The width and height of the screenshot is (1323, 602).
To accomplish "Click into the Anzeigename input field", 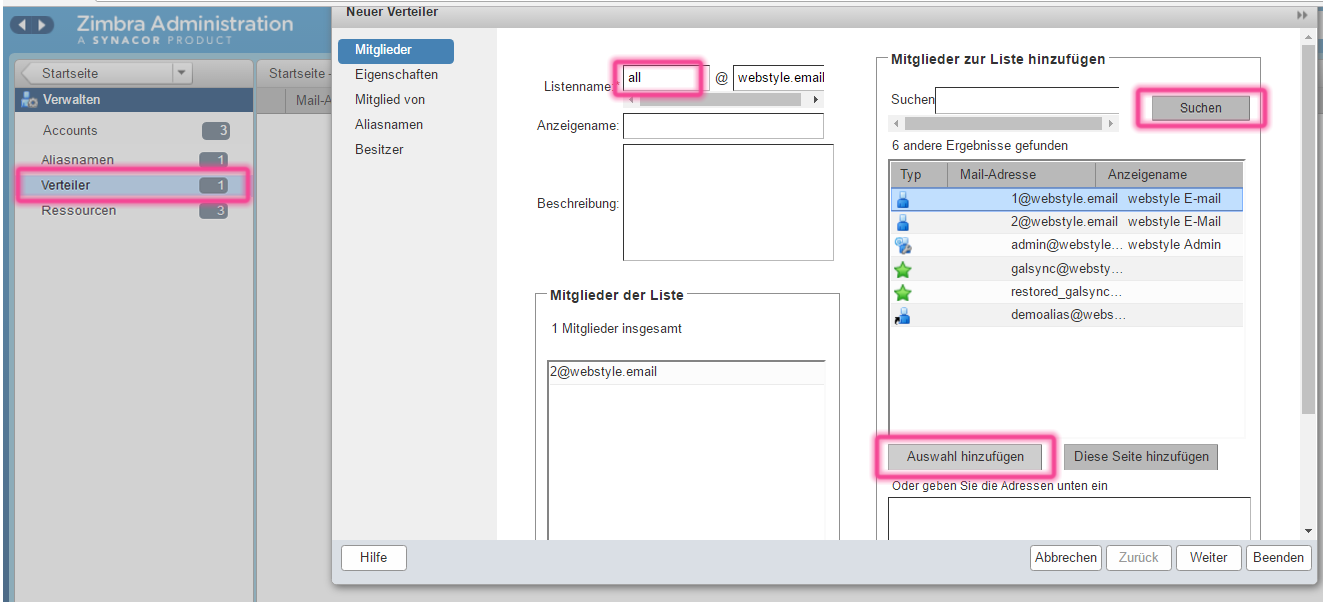I will coord(723,126).
